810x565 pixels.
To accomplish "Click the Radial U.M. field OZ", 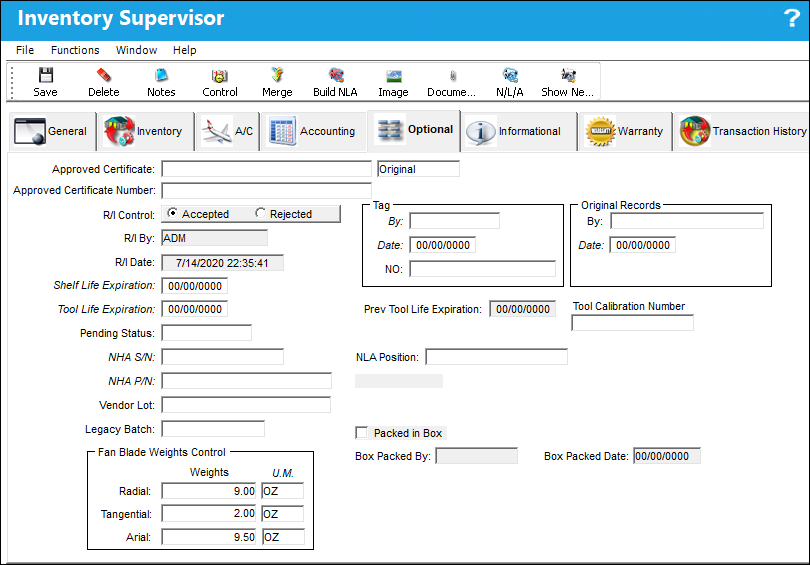I will [283, 491].
